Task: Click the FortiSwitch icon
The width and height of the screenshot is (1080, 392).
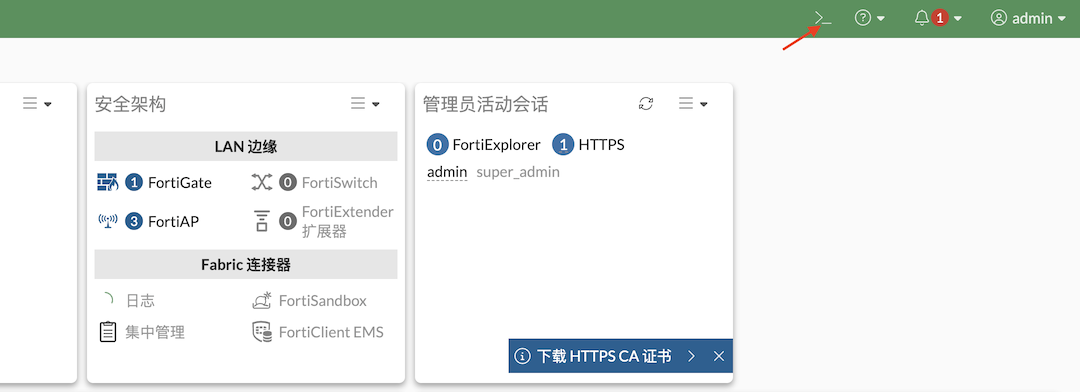Action: 262,183
